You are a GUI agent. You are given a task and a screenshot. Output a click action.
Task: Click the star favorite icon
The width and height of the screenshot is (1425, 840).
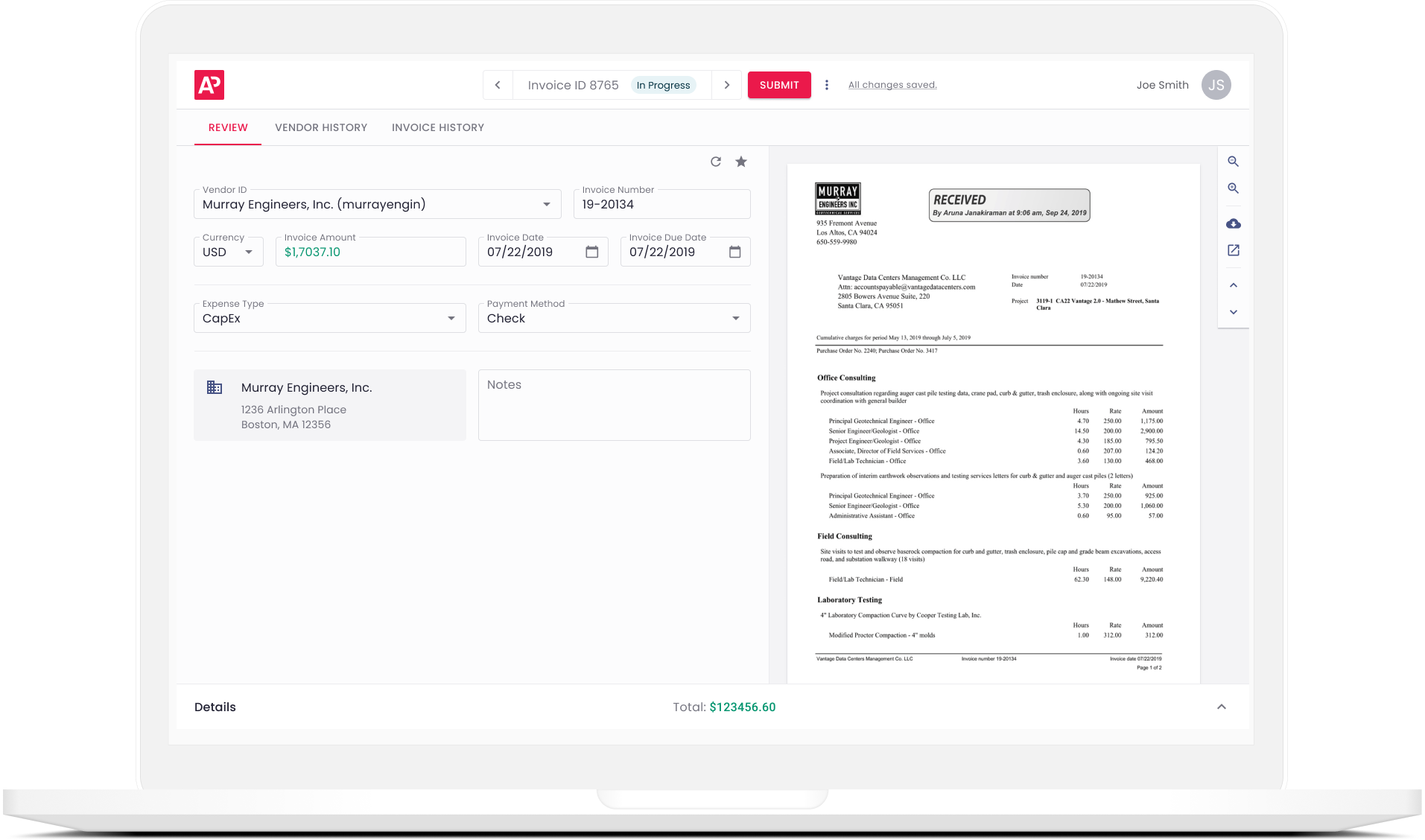click(x=741, y=162)
